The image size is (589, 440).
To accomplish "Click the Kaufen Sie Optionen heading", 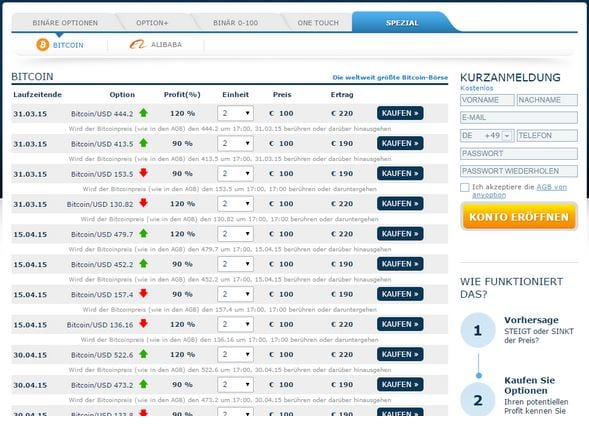I will click(530, 385).
